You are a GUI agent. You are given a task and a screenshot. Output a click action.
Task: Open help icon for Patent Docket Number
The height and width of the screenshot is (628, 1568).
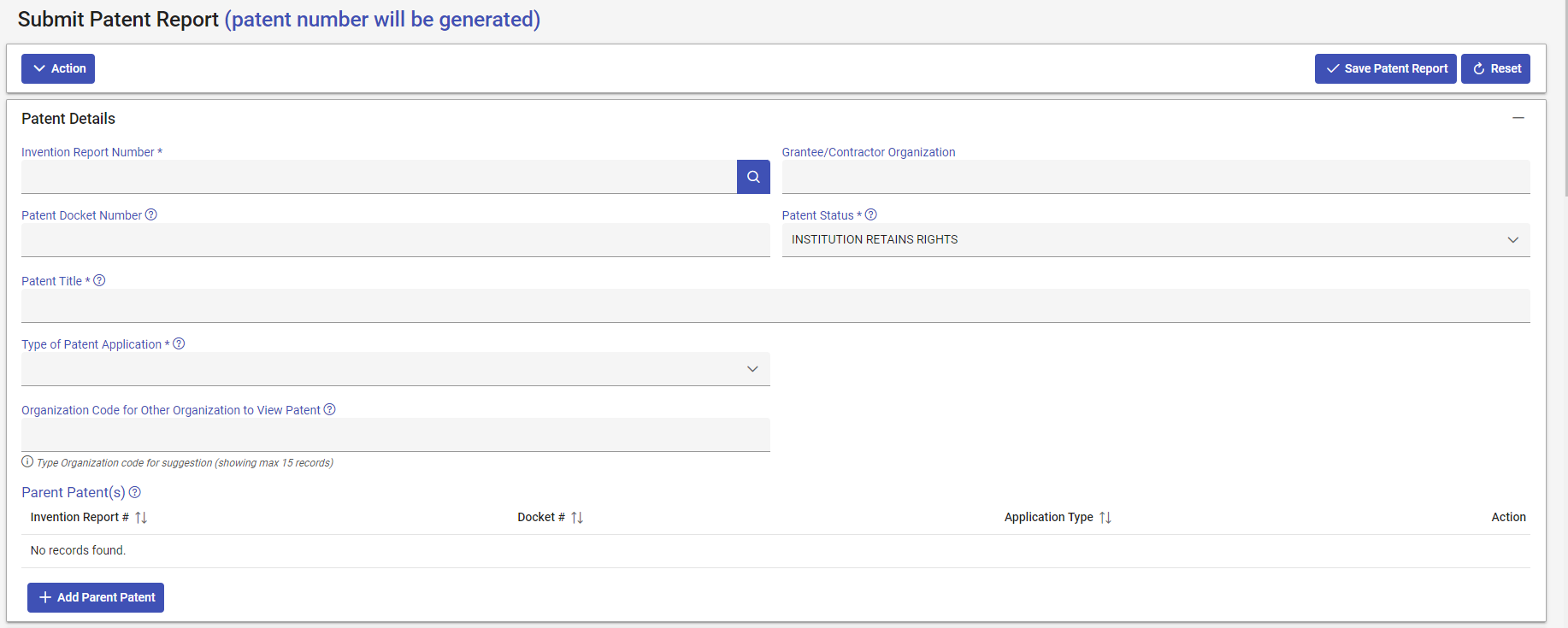[151, 214]
